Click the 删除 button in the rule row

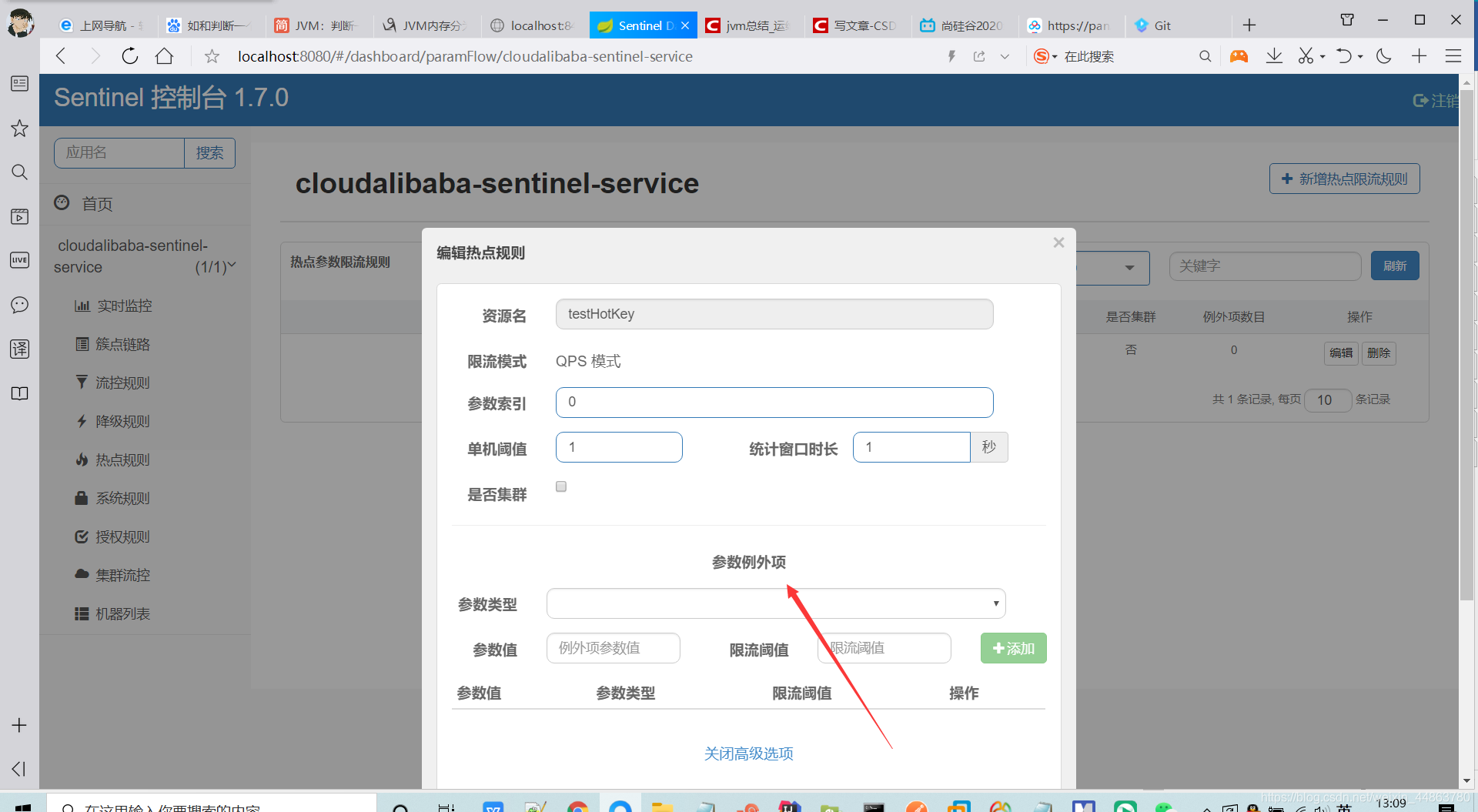coord(1379,353)
